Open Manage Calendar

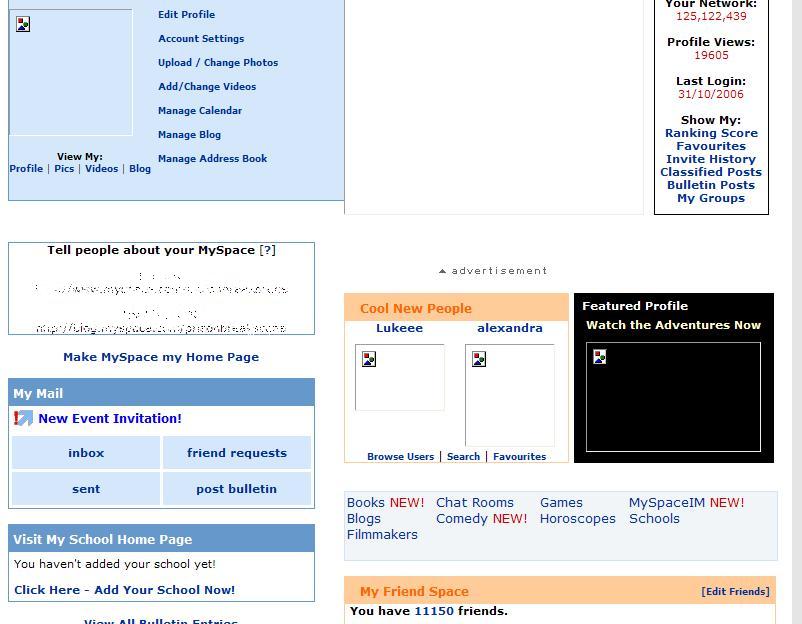click(x=200, y=110)
